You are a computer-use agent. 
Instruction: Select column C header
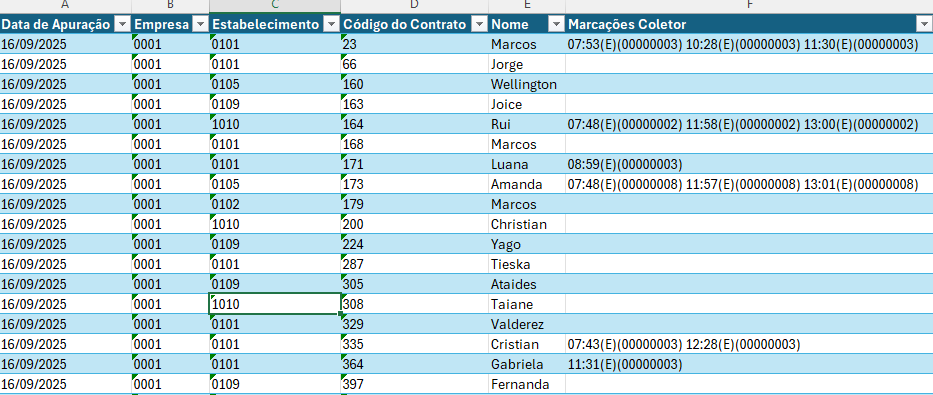pos(275,6)
